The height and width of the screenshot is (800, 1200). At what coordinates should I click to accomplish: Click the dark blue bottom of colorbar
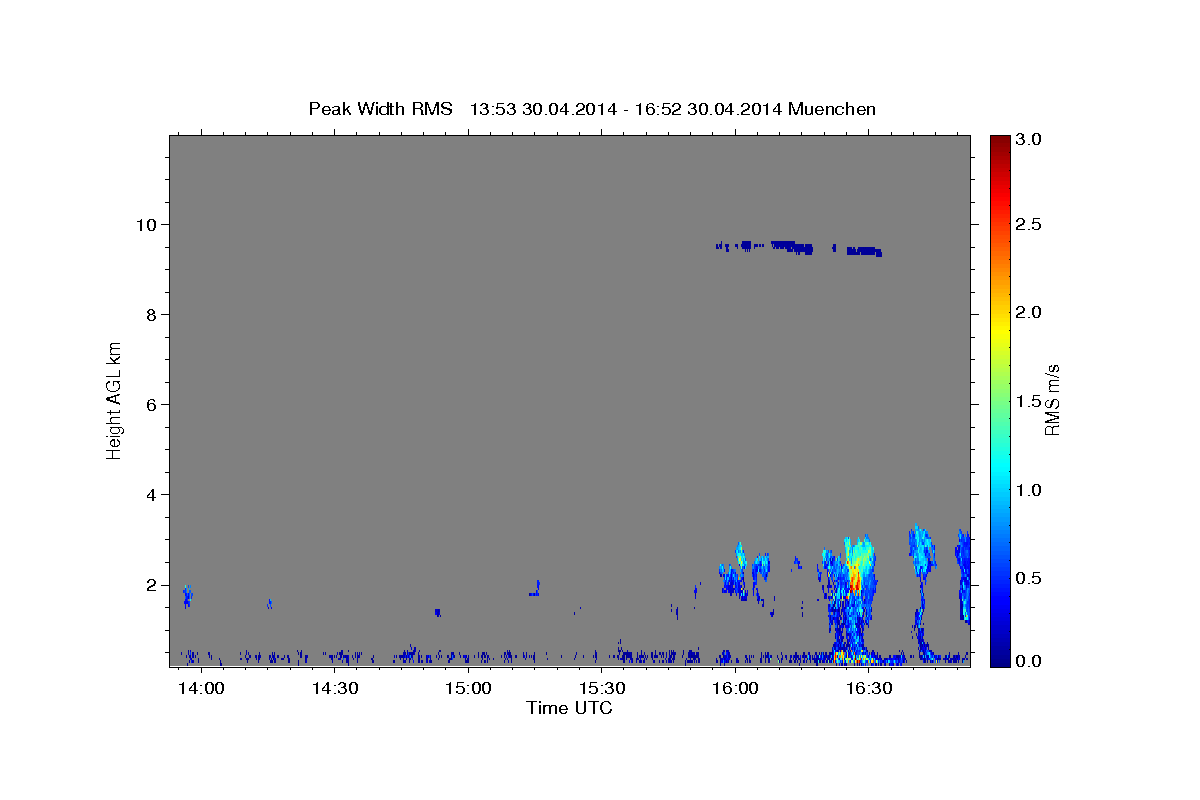coord(999,655)
